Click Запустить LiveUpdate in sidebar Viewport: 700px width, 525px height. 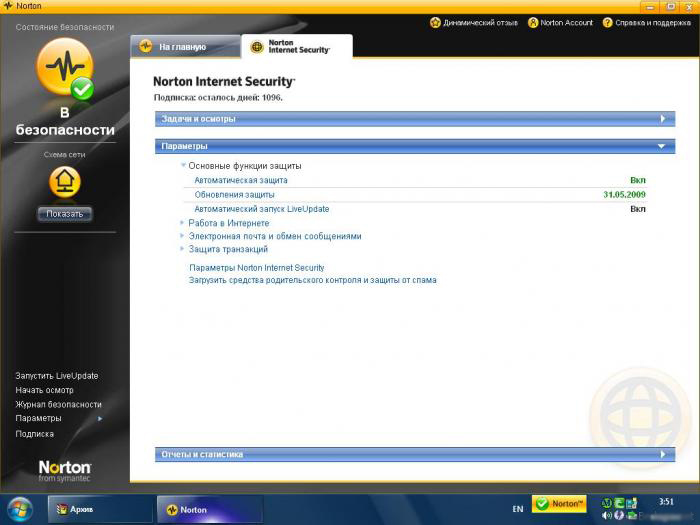(57, 376)
